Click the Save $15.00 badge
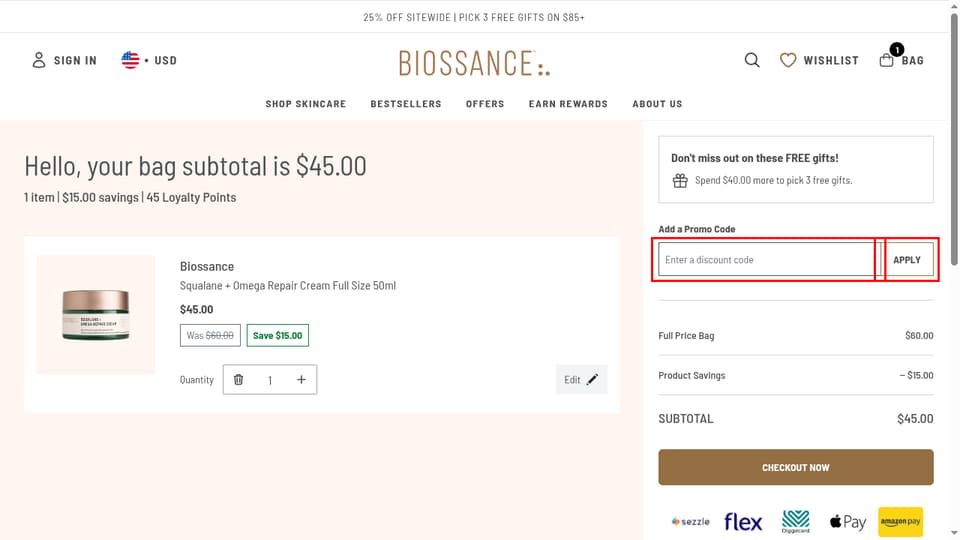960x540 pixels. click(x=278, y=336)
